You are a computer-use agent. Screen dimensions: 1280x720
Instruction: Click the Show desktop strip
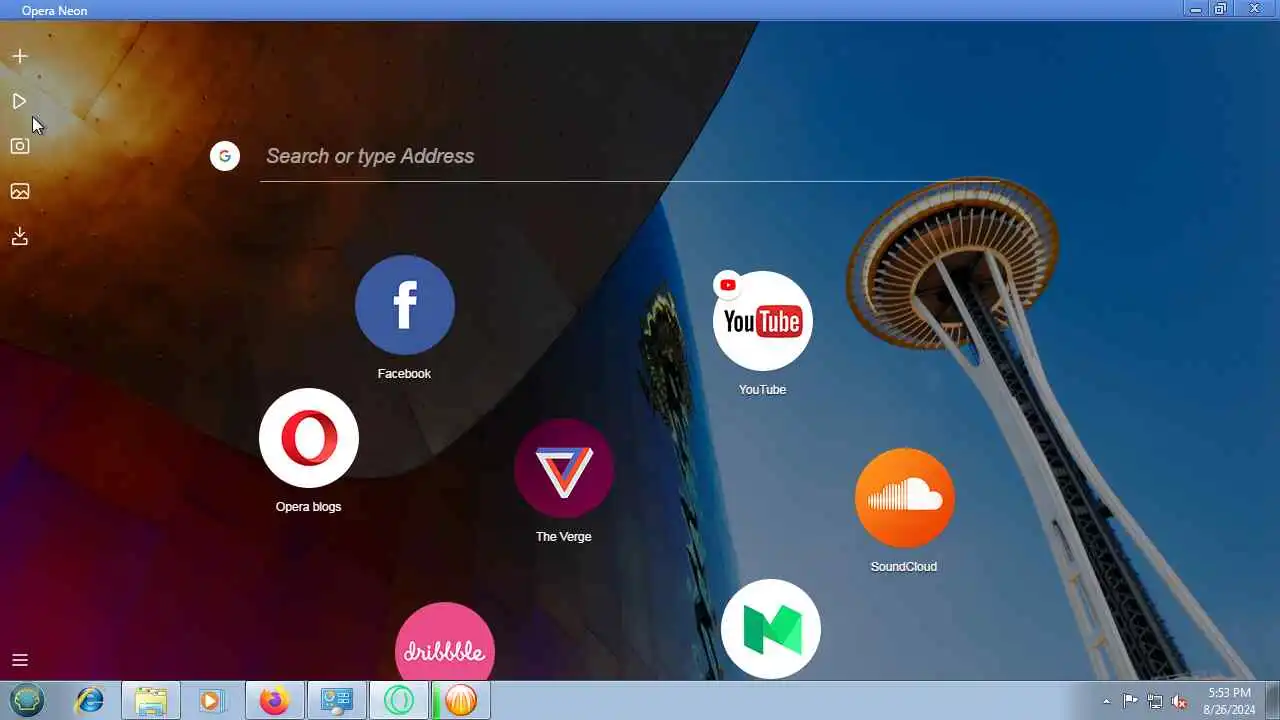1272,700
